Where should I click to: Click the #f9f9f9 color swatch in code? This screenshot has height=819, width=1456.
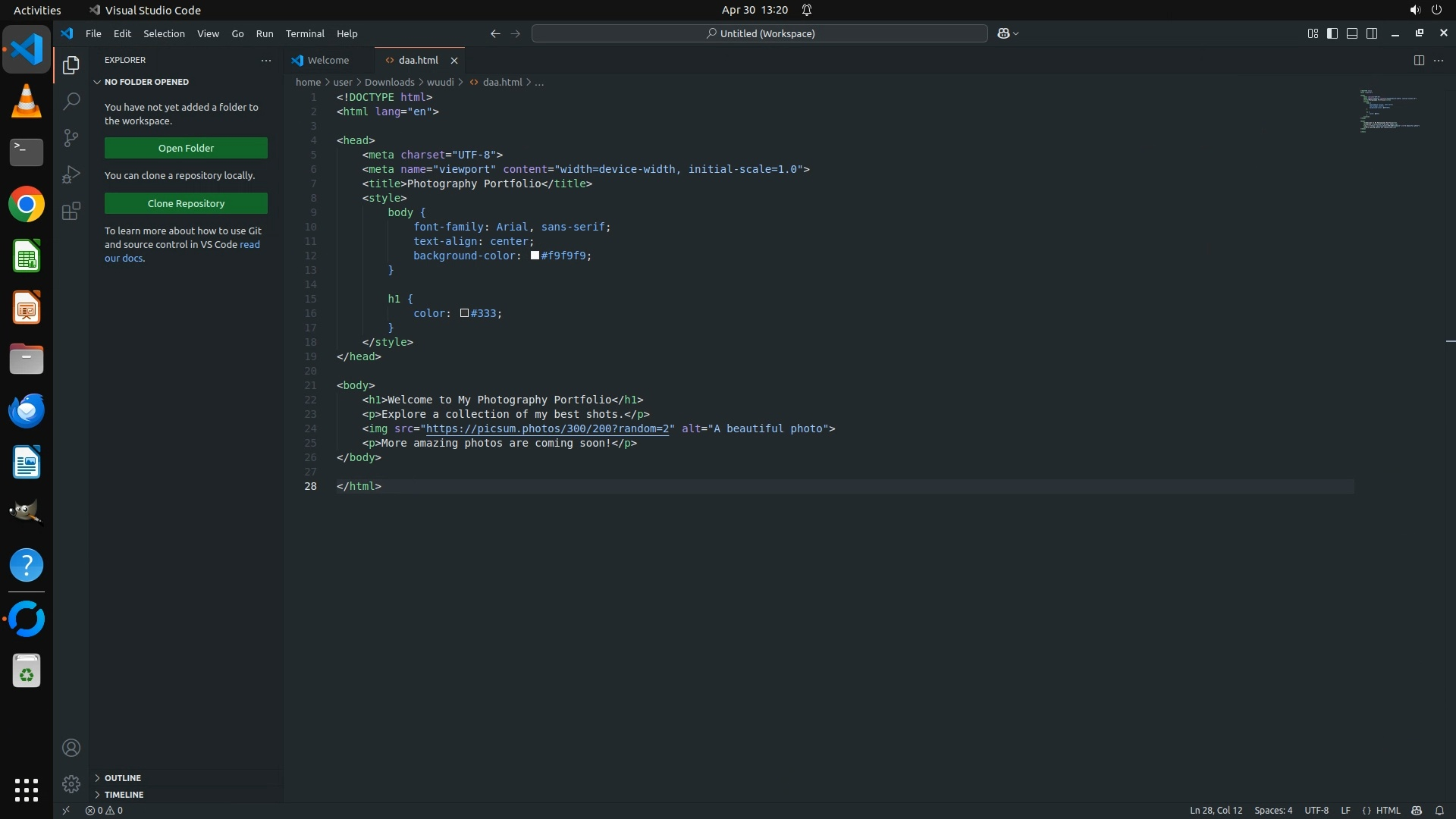point(535,256)
